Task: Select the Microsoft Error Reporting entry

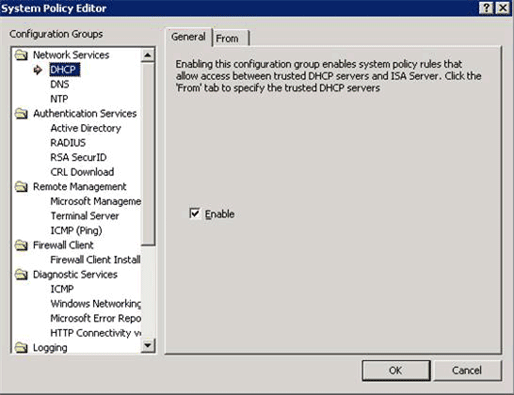Action: point(96,318)
